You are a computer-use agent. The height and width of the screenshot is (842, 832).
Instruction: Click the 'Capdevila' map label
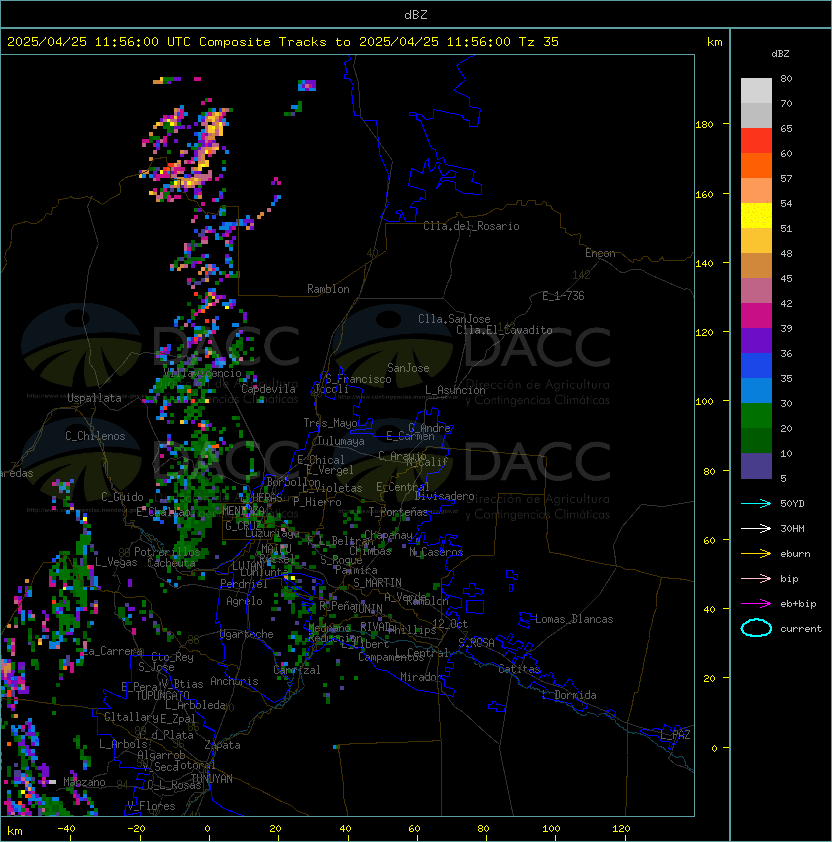268,389
